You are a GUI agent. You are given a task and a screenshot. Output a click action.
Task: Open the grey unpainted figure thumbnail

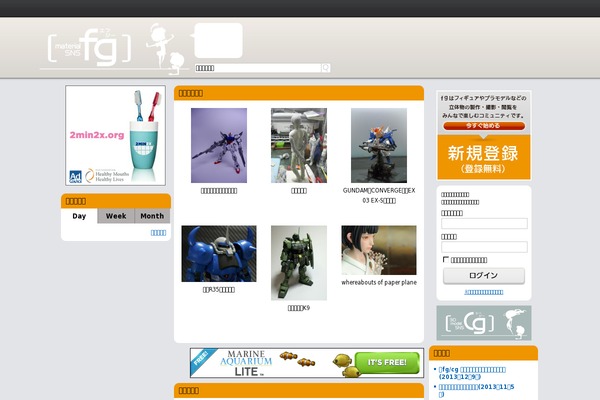299,145
